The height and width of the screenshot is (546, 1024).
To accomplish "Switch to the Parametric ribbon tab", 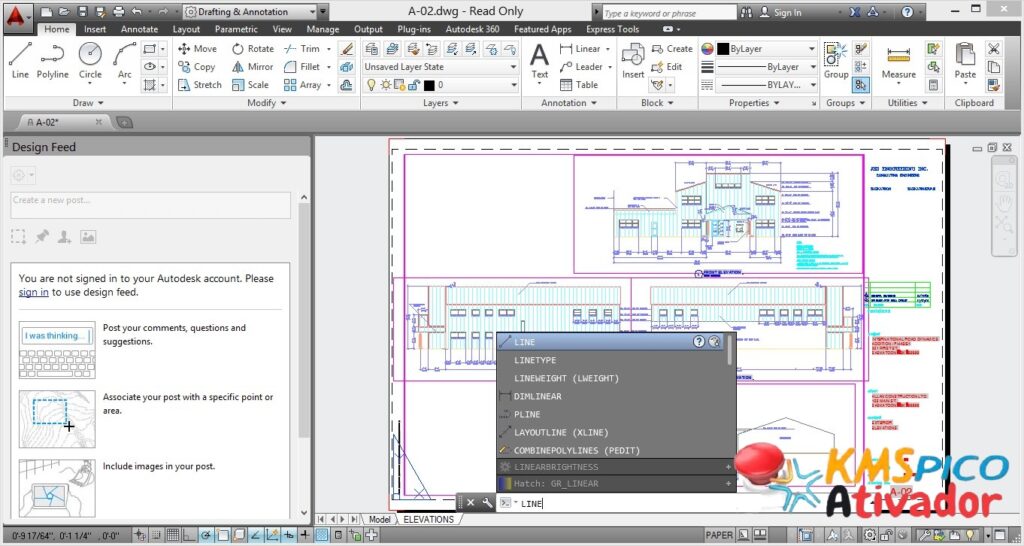I will [x=236, y=29].
